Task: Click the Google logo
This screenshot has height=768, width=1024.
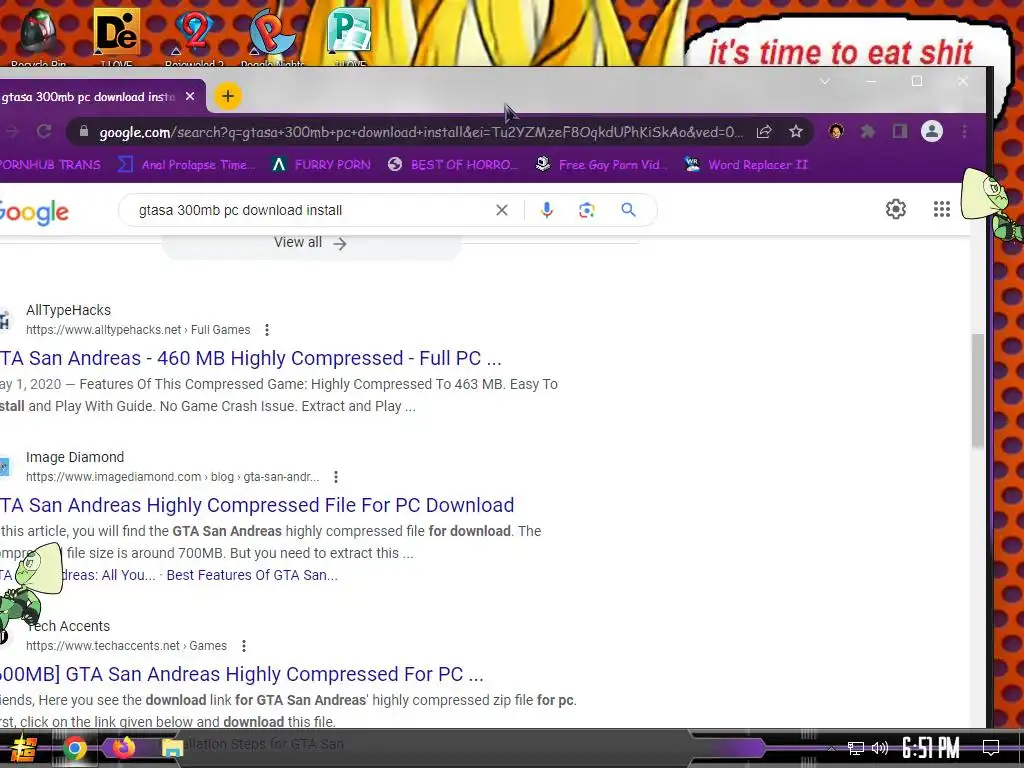Action: coord(34,212)
